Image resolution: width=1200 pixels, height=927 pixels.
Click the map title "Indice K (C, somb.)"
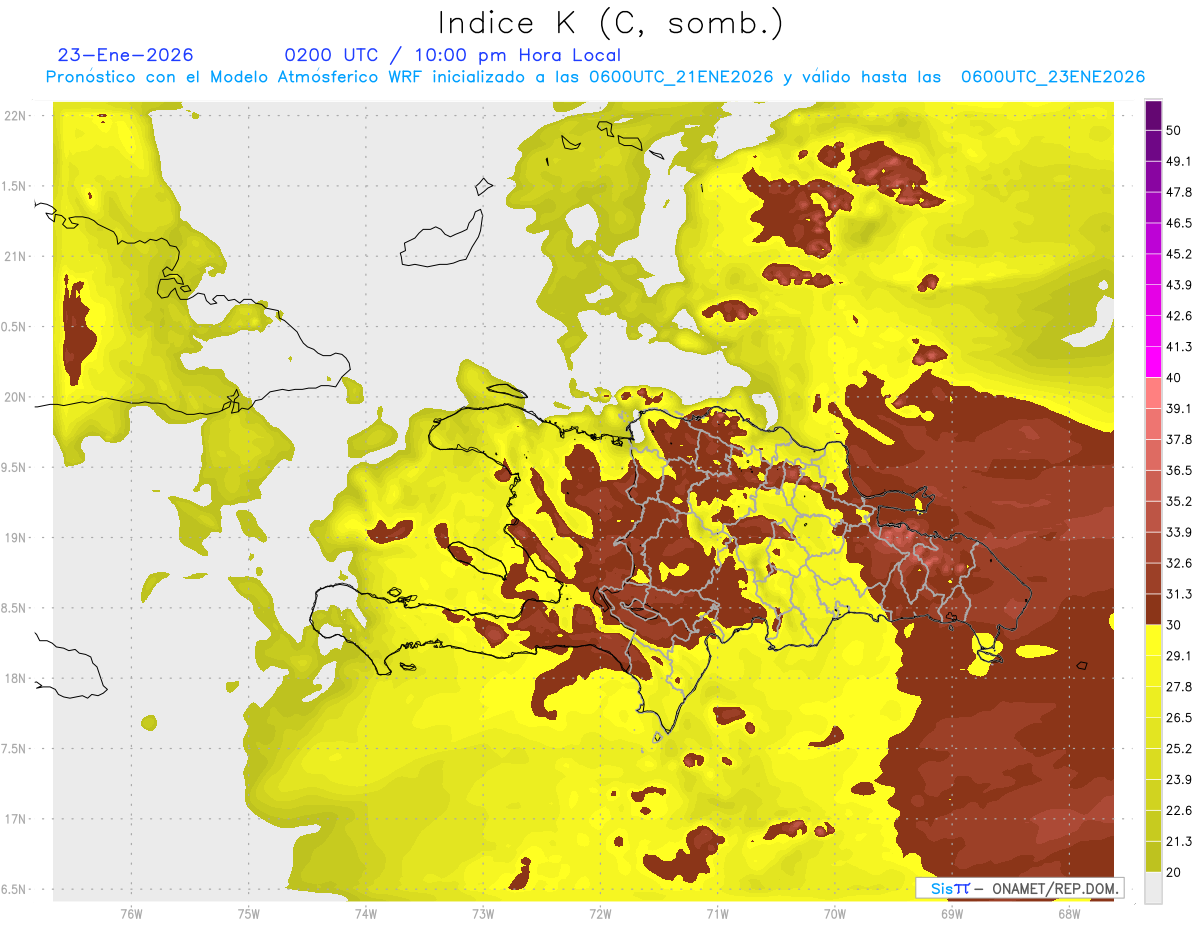point(610,24)
